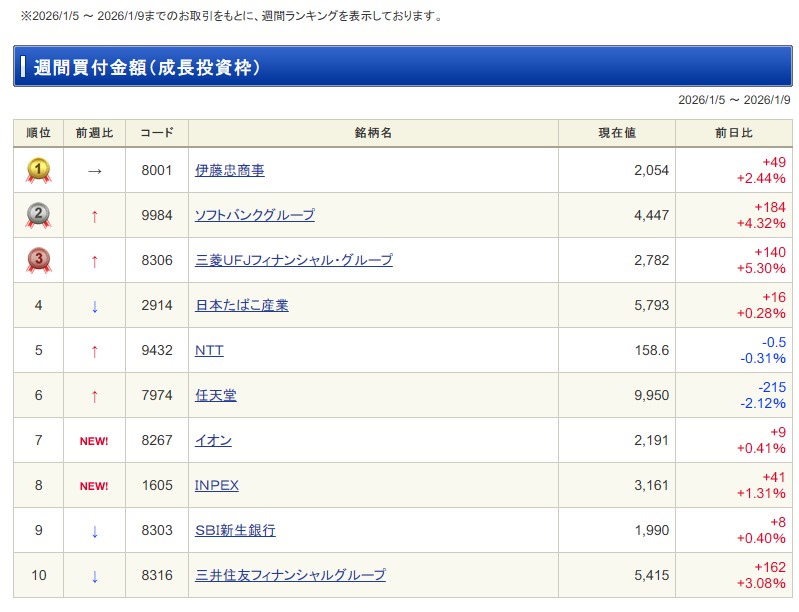The image size is (799, 612).
Task: Click the 週間買付金額(成長投資枠) heading
Action: click(147, 67)
